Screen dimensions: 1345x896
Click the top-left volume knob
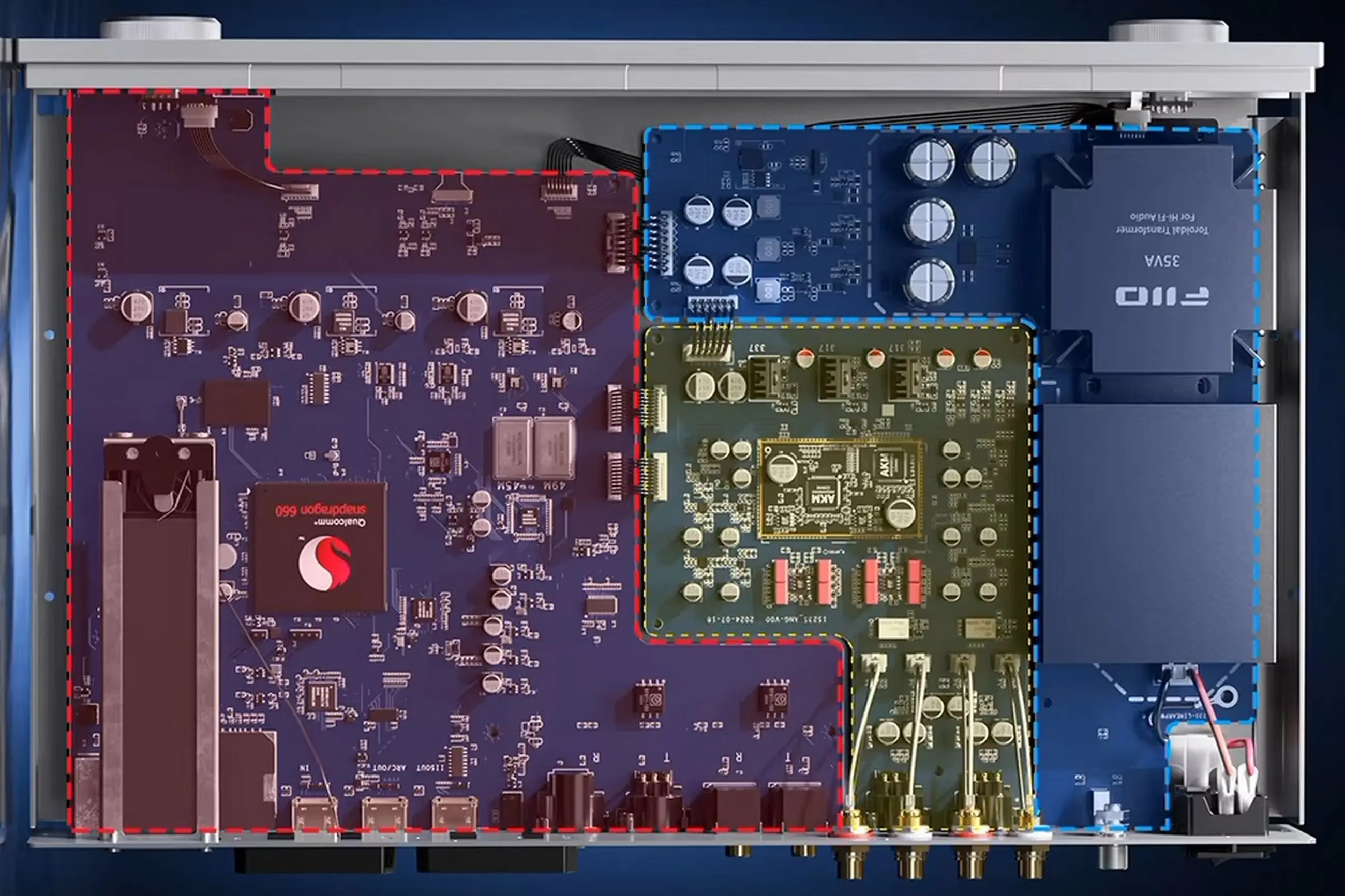point(160,29)
